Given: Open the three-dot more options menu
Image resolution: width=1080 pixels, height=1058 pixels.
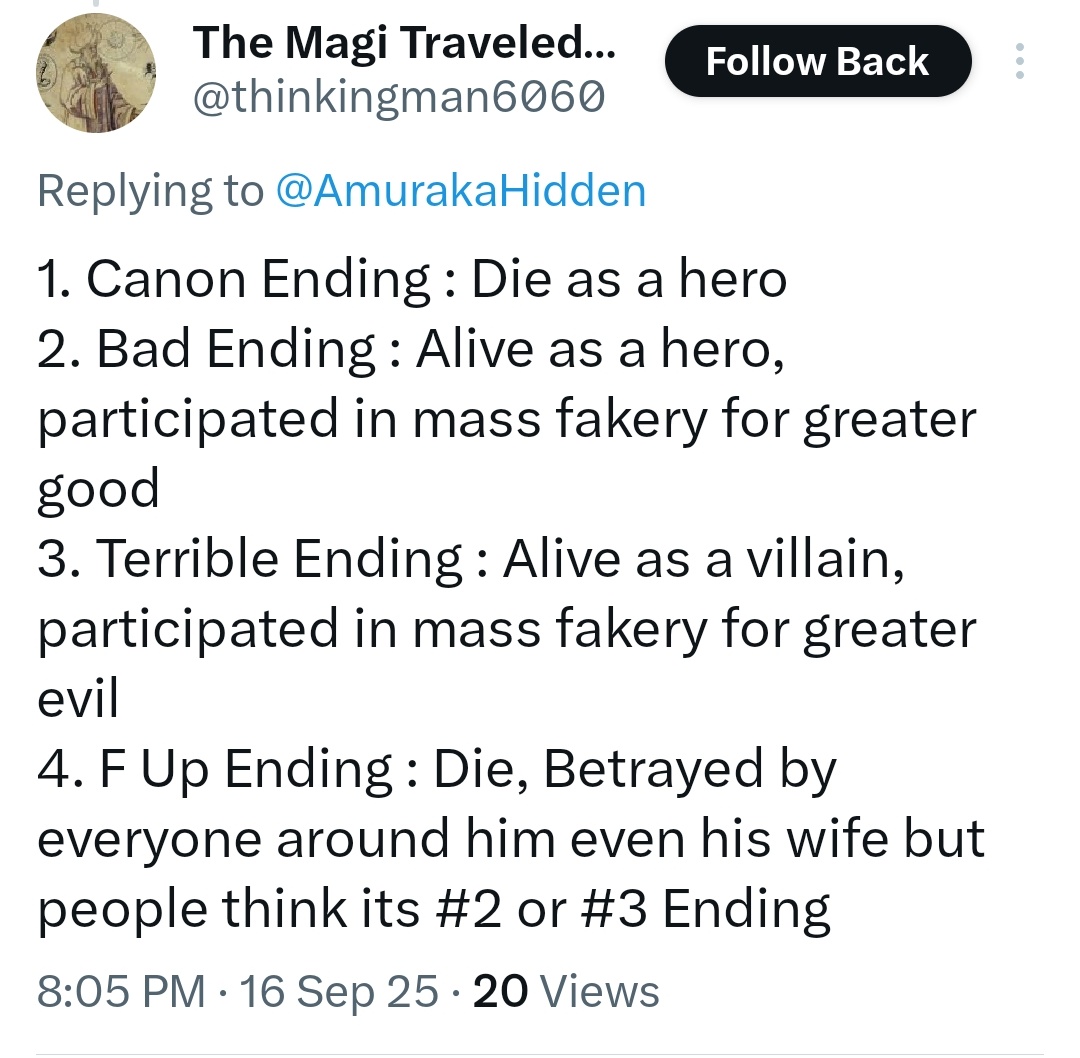Looking at the screenshot, I should click(x=1019, y=61).
